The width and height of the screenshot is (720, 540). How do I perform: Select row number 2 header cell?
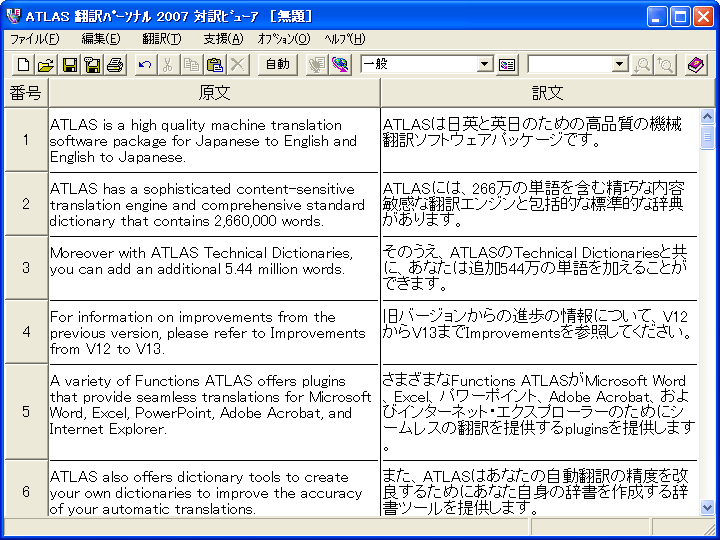coord(26,204)
